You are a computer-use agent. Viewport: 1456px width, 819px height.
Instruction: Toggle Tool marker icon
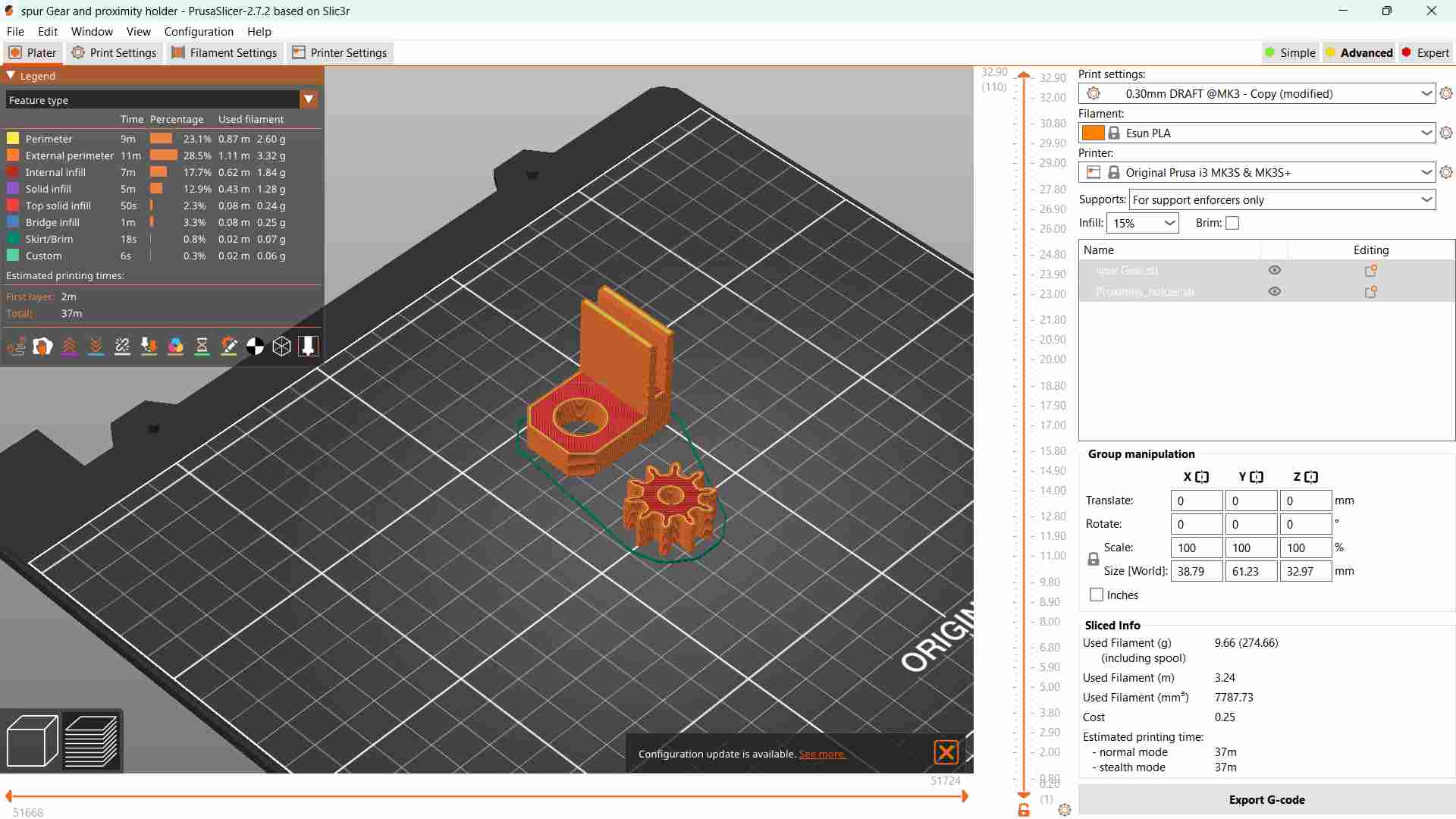click(x=308, y=347)
